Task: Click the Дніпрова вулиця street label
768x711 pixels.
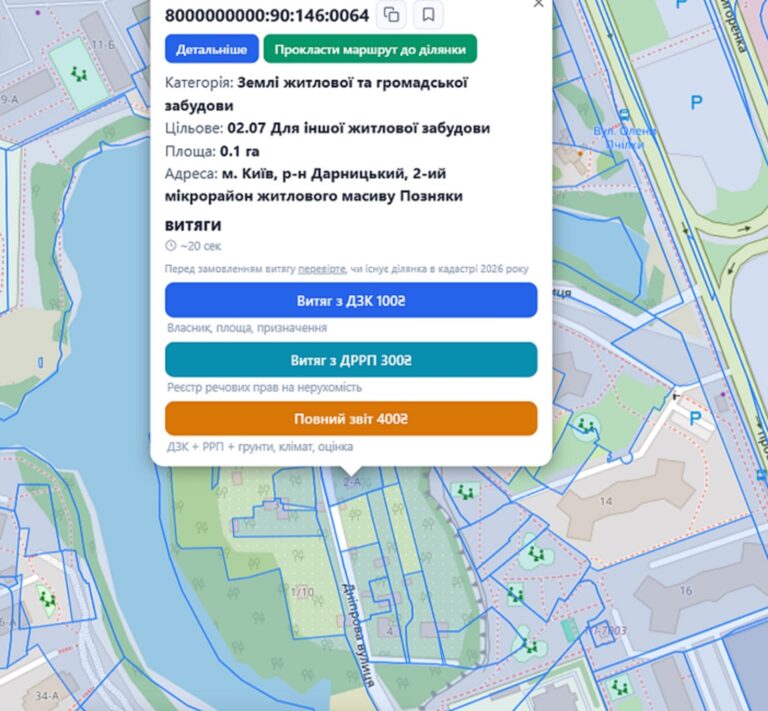Action: 356,634
